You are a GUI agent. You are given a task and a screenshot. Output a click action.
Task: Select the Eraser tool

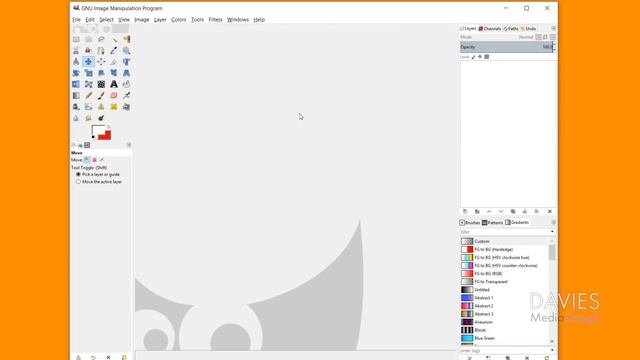(113, 96)
